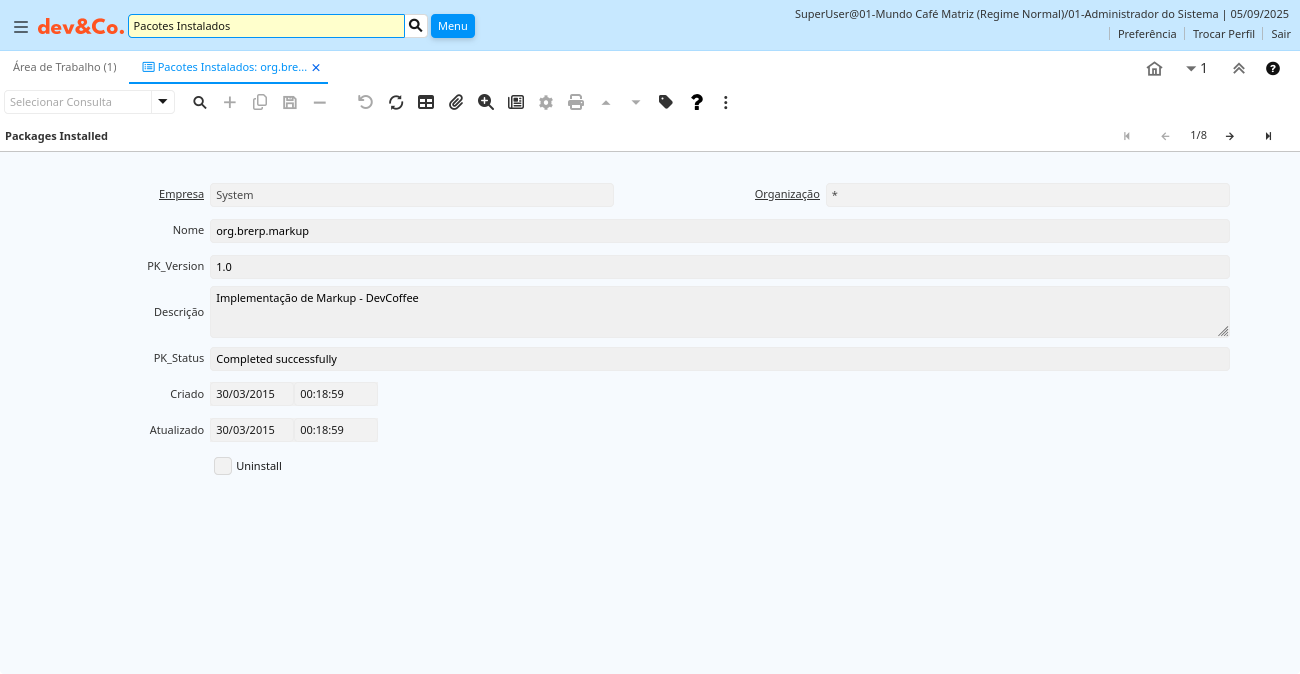Click the Preferência link

tap(1146, 34)
